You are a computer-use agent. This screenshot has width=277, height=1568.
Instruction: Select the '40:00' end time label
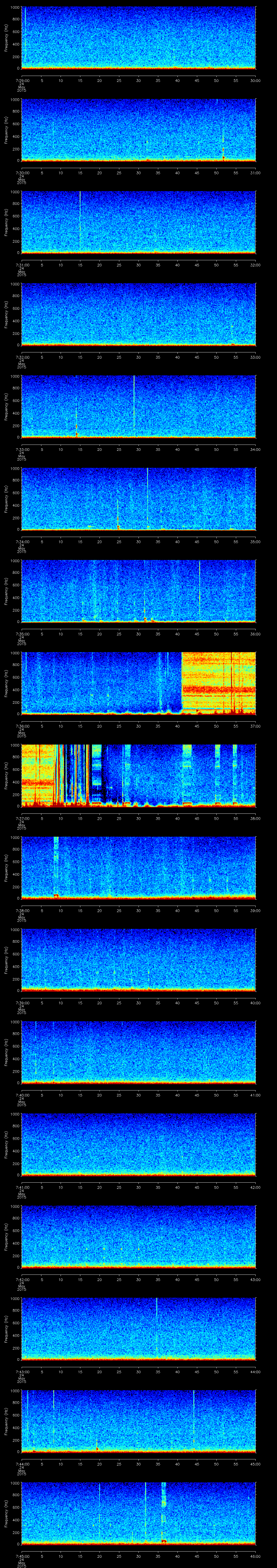click(x=256, y=1003)
